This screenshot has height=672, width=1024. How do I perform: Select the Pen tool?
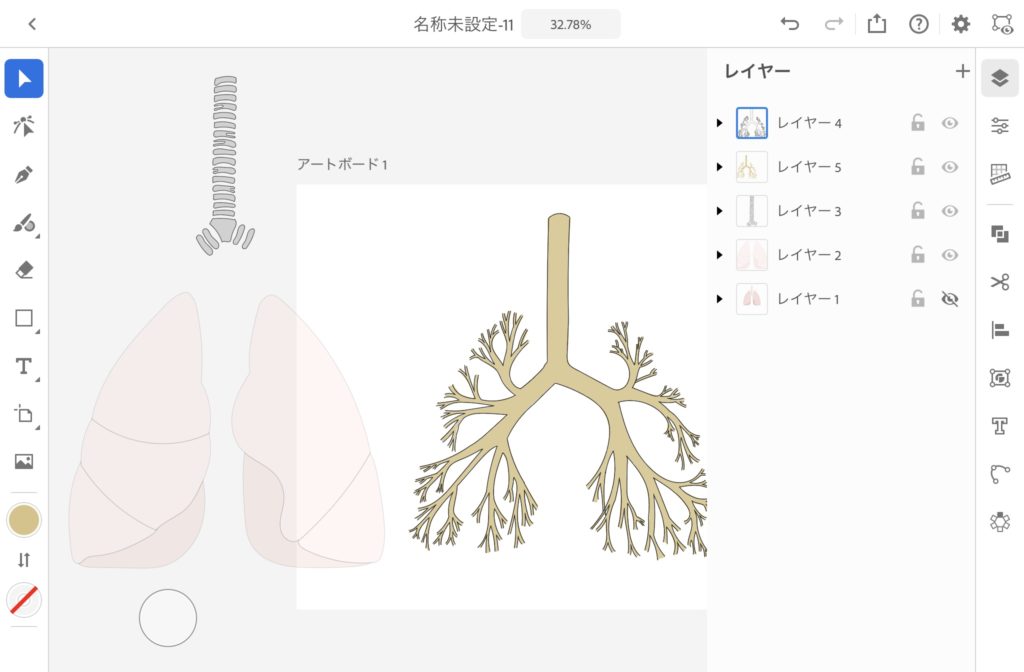(24, 174)
